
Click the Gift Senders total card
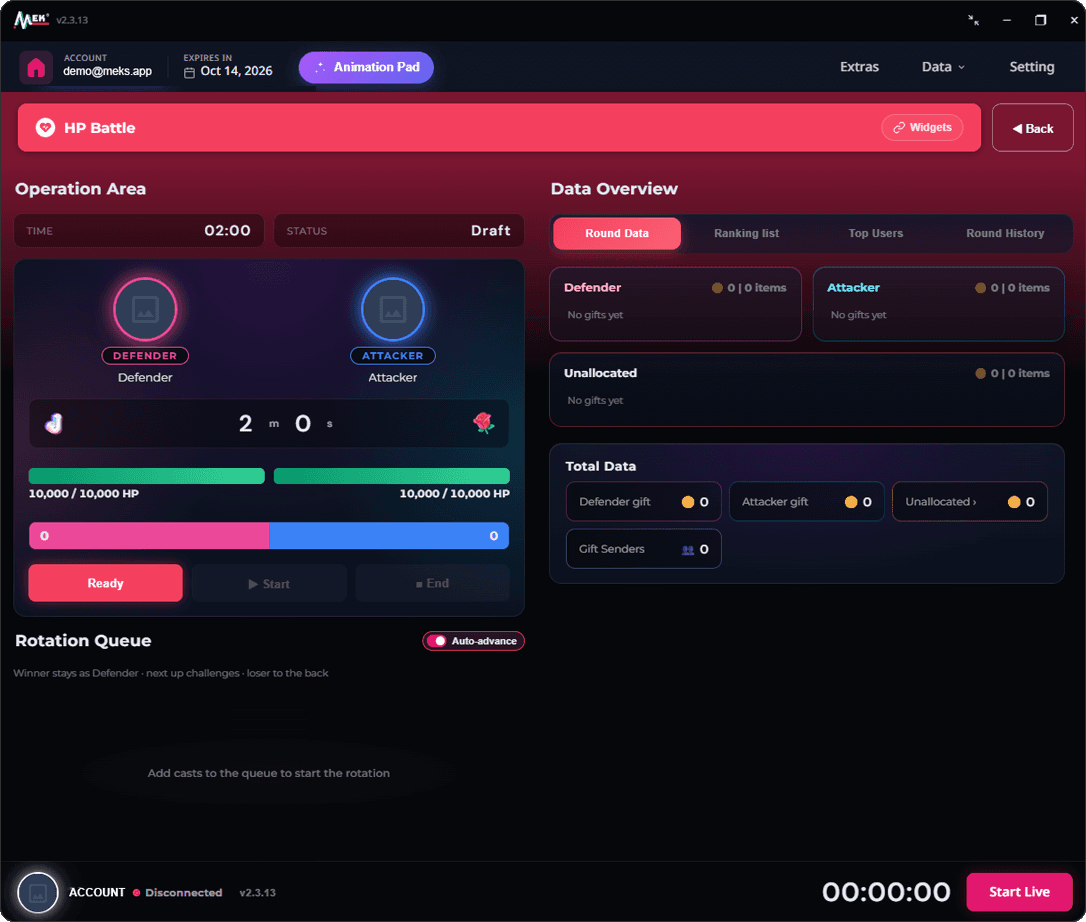tap(643, 549)
